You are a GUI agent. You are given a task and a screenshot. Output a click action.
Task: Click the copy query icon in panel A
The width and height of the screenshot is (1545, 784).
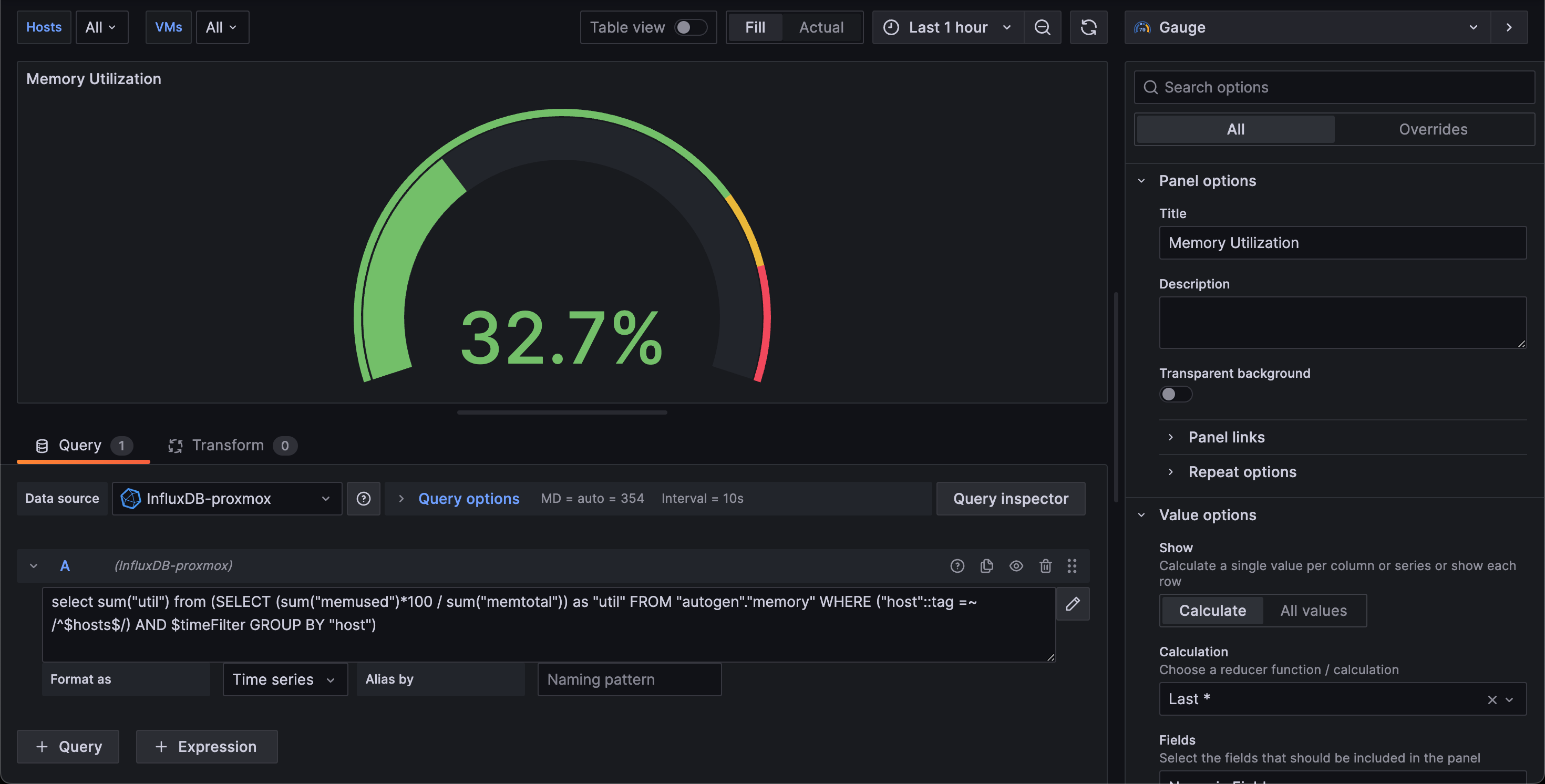(x=986, y=565)
